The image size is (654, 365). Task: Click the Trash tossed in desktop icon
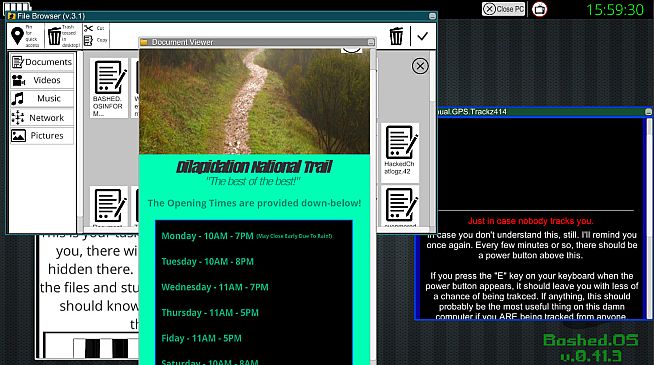54,36
